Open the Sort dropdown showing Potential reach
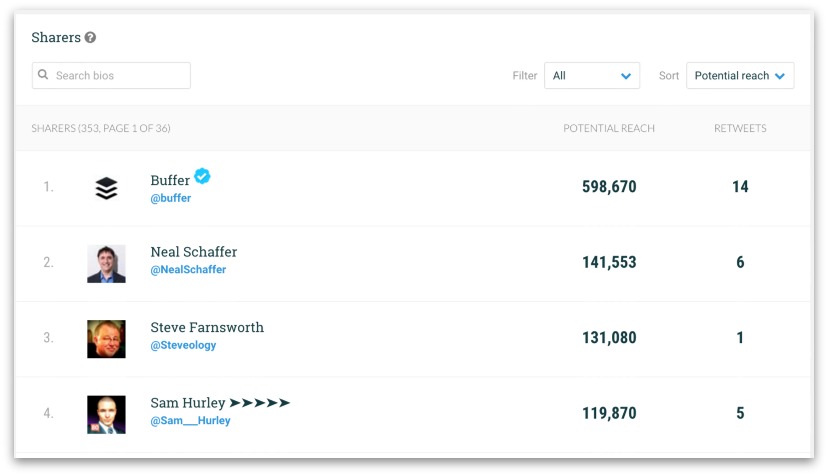 coord(740,76)
